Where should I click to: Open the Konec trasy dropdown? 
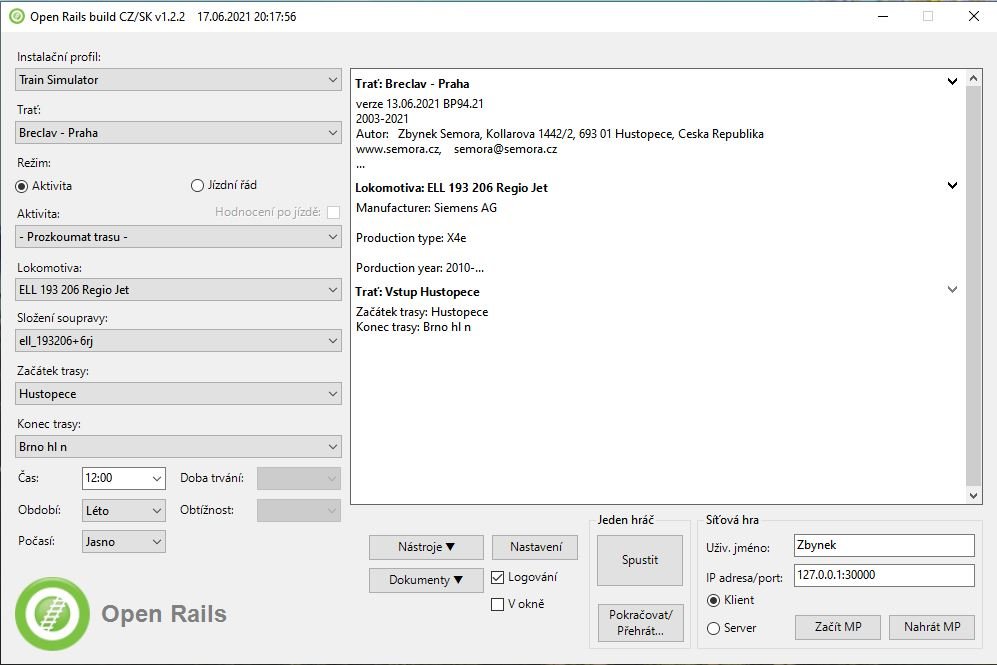tap(178, 446)
